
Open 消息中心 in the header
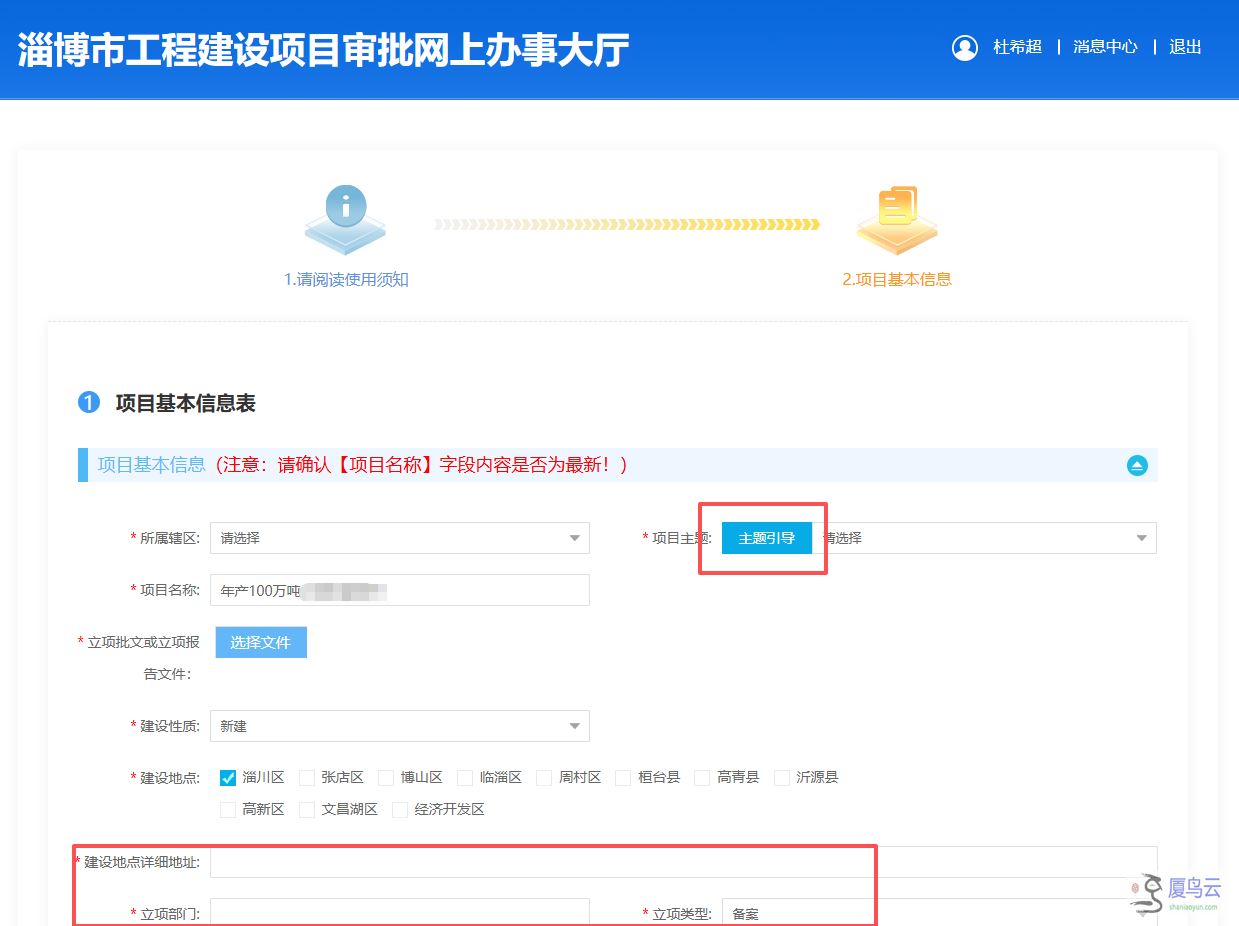click(x=1105, y=47)
